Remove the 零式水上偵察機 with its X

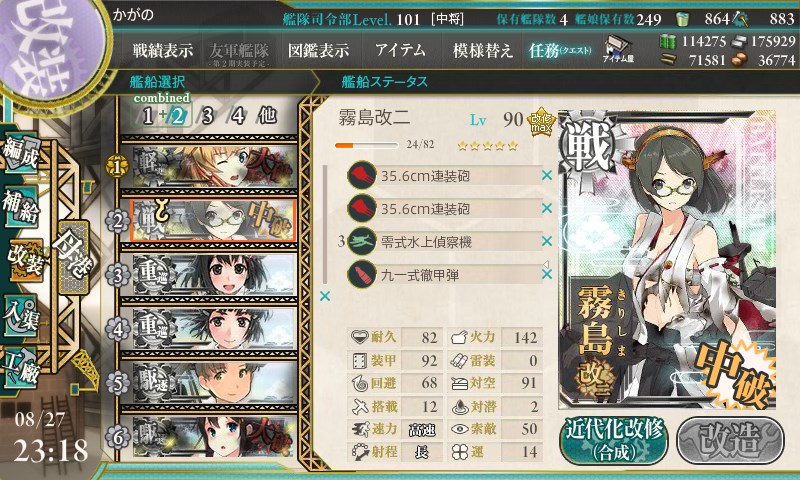pyautogui.click(x=547, y=241)
